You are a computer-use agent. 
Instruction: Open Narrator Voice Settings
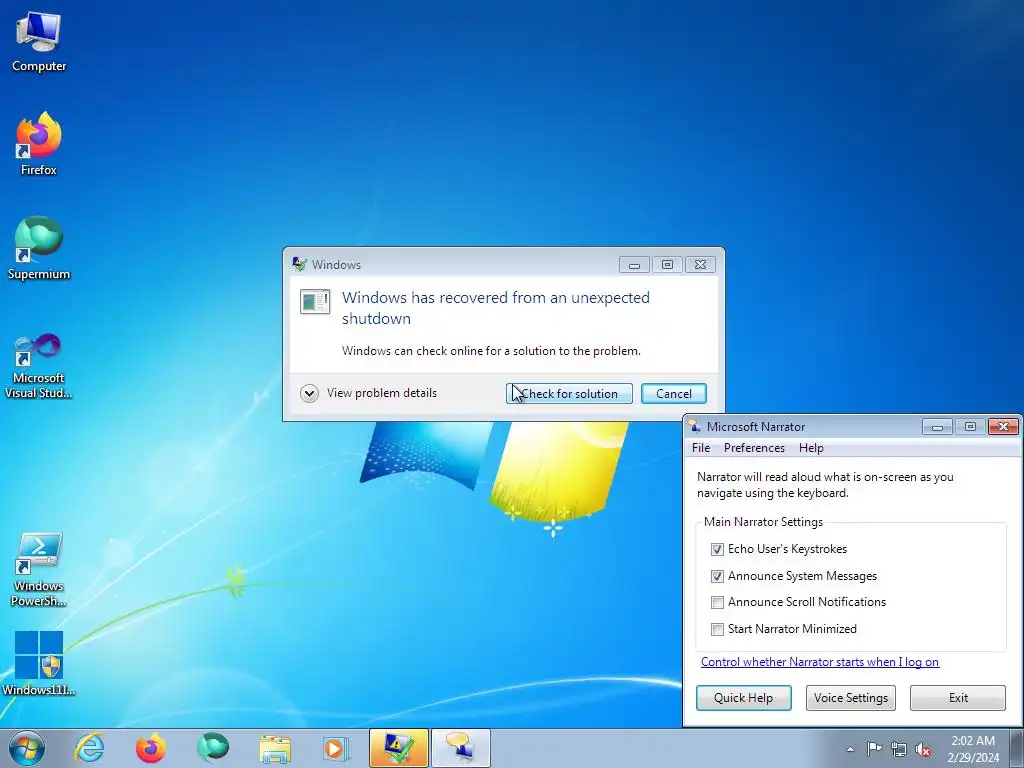pos(850,697)
